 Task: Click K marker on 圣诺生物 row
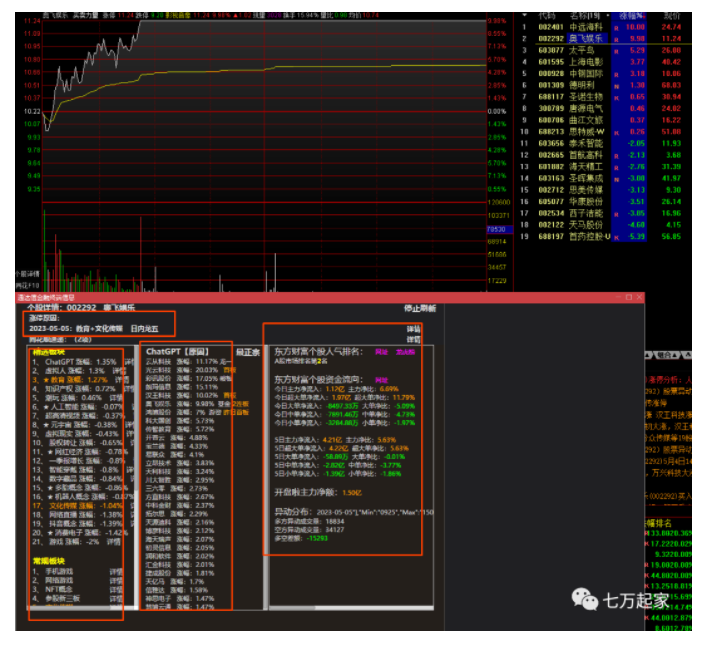pos(616,98)
